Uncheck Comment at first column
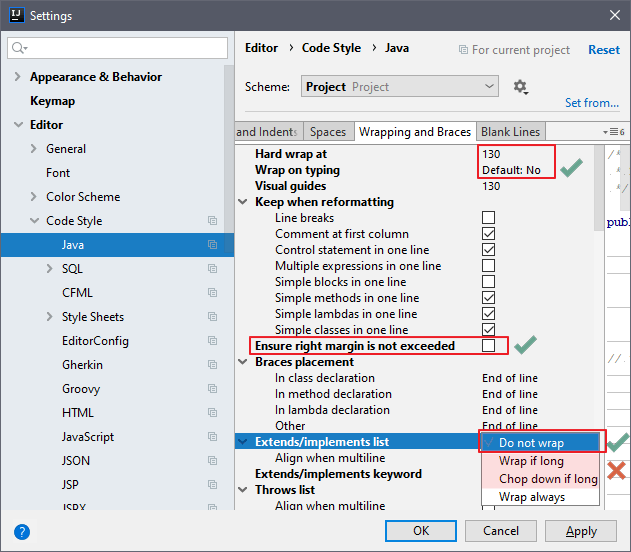This screenshot has width=631, height=552. [489, 234]
